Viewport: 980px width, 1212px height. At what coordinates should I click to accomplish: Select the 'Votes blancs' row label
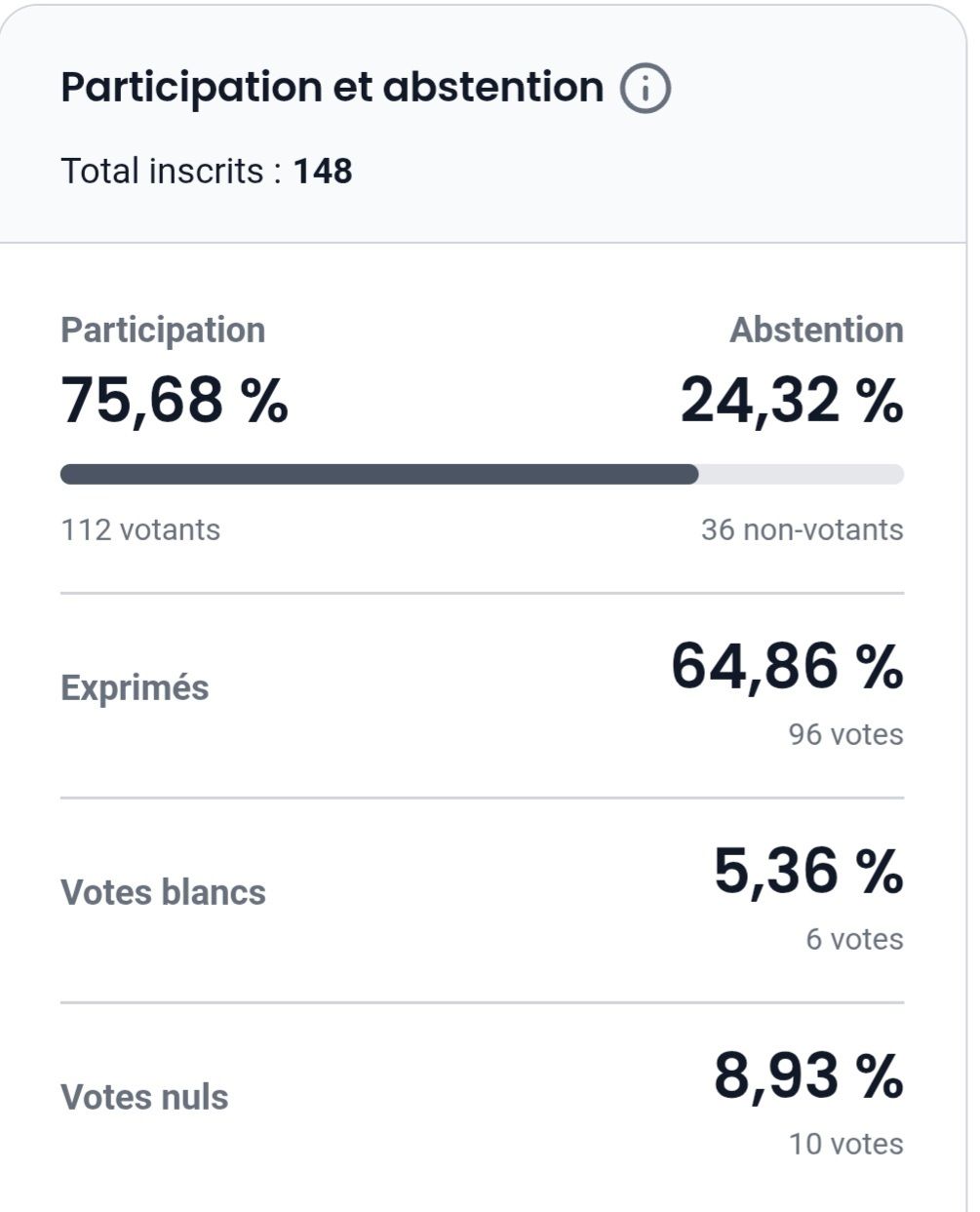coord(163,892)
